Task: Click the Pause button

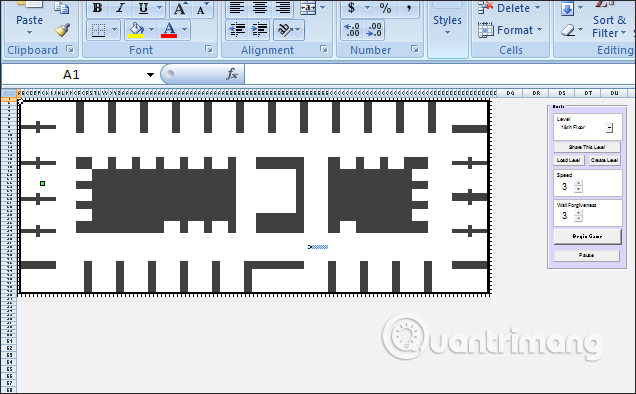Action: 587,255
